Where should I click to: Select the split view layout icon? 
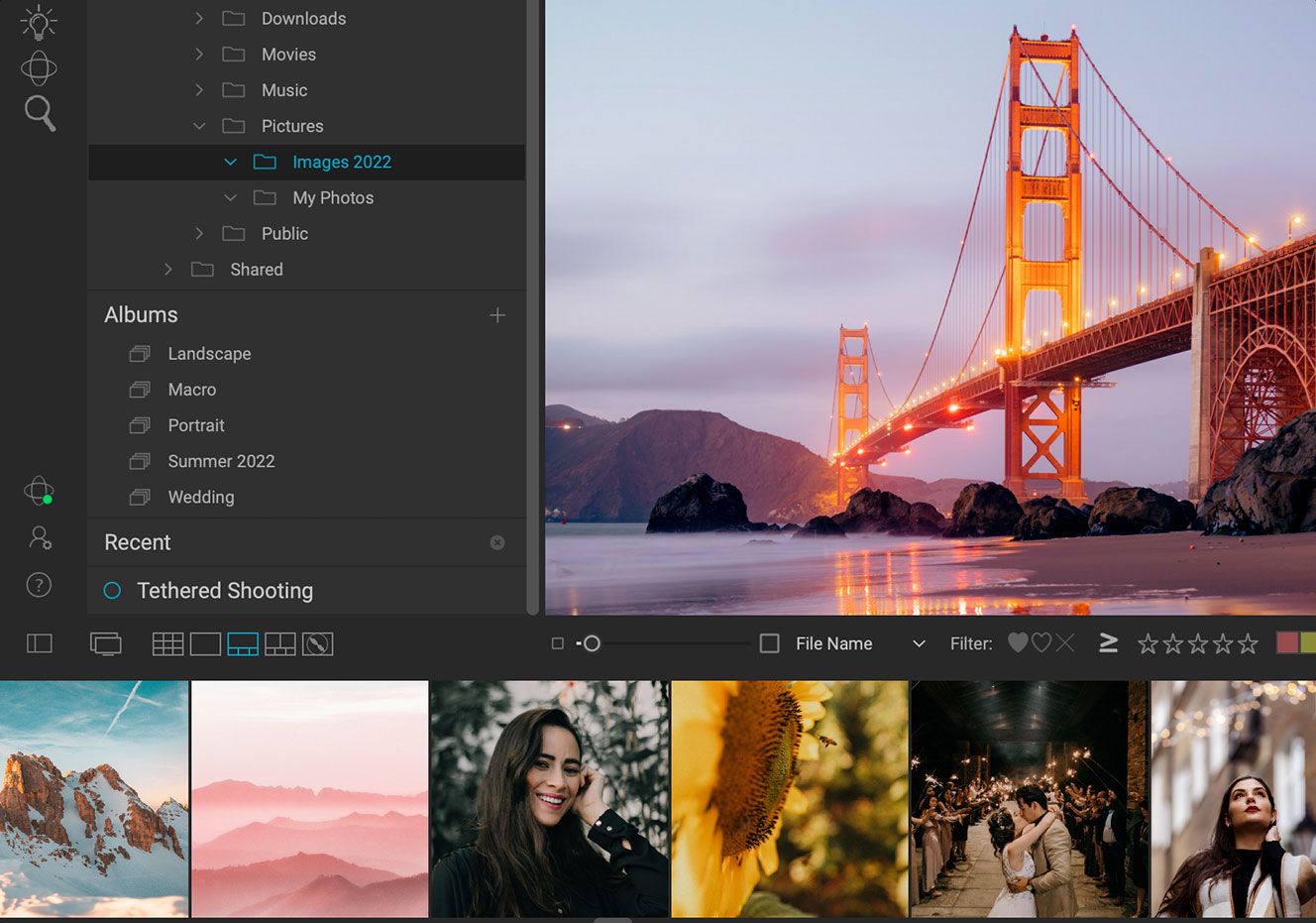pos(280,643)
